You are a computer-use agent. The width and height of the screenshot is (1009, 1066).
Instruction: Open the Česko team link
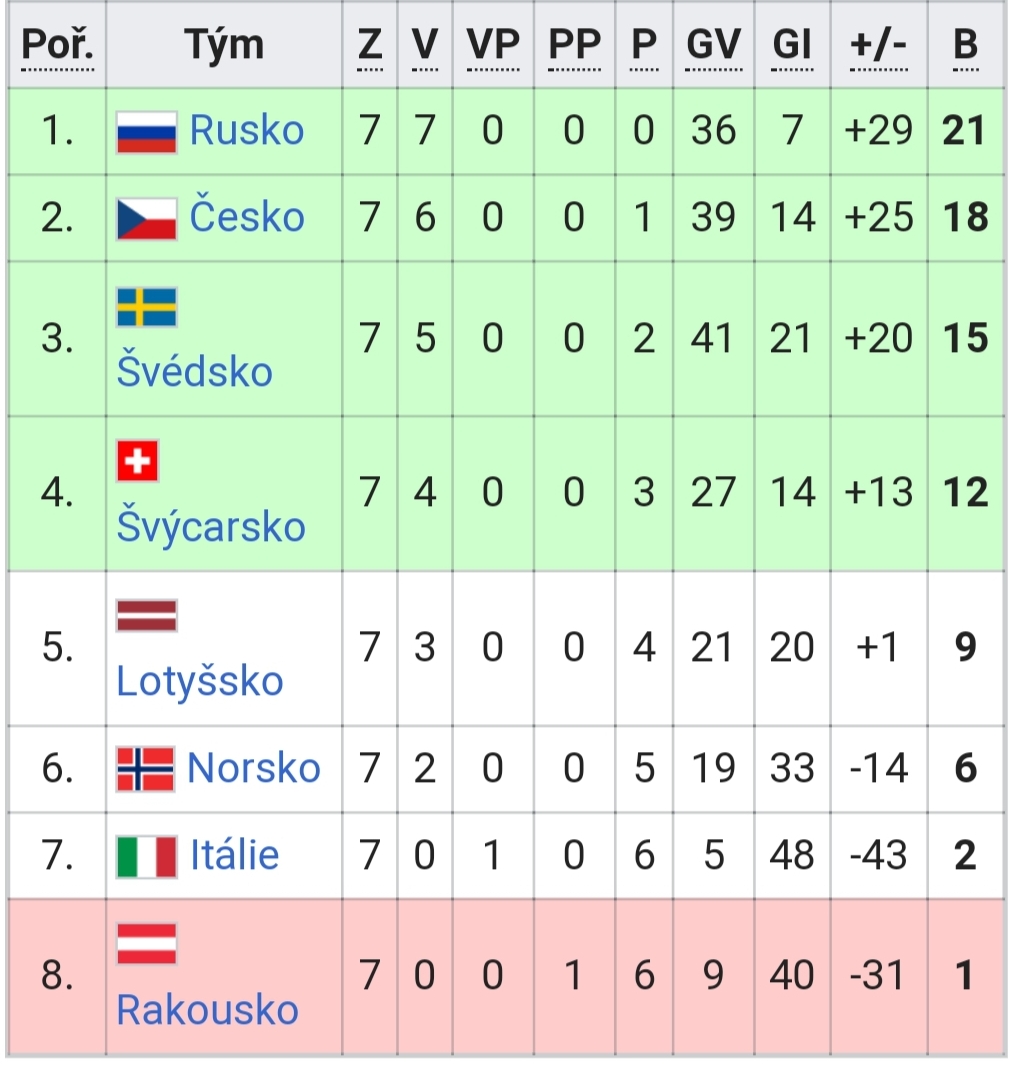click(x=246, y=216)
